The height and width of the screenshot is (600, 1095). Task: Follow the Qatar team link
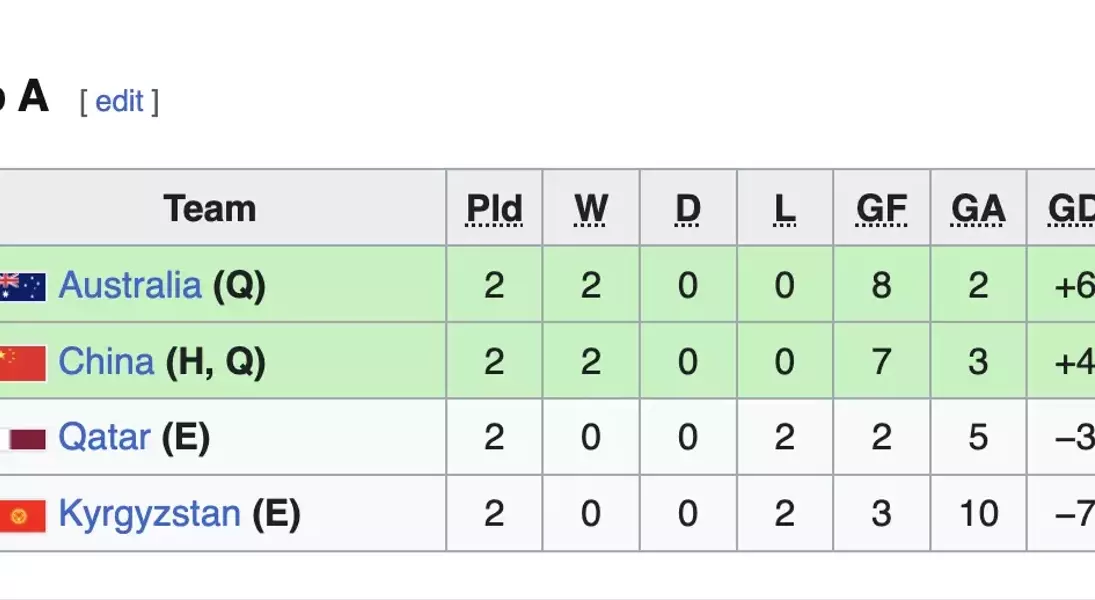coord(105,437)
